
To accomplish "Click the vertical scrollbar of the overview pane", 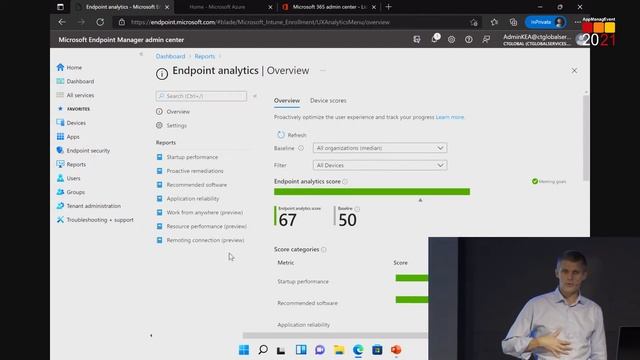I will 586,137.
